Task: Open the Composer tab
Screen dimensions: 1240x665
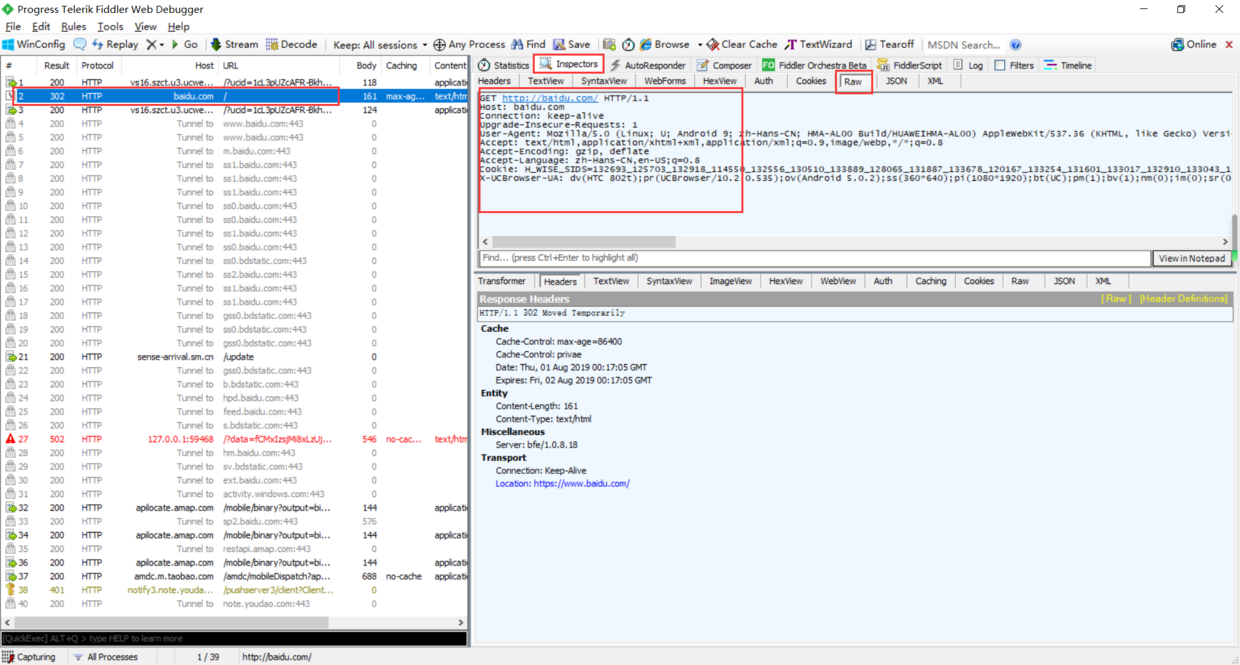Action: pyautogui.click(x=723, y=65)
